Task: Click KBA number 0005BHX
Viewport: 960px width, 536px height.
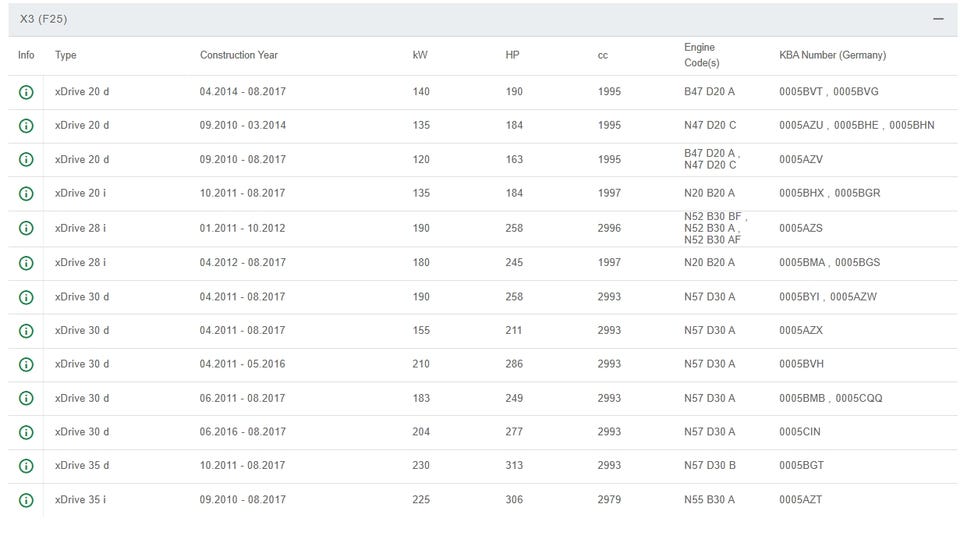Action: pyautogui.click(x=801, y=193)
